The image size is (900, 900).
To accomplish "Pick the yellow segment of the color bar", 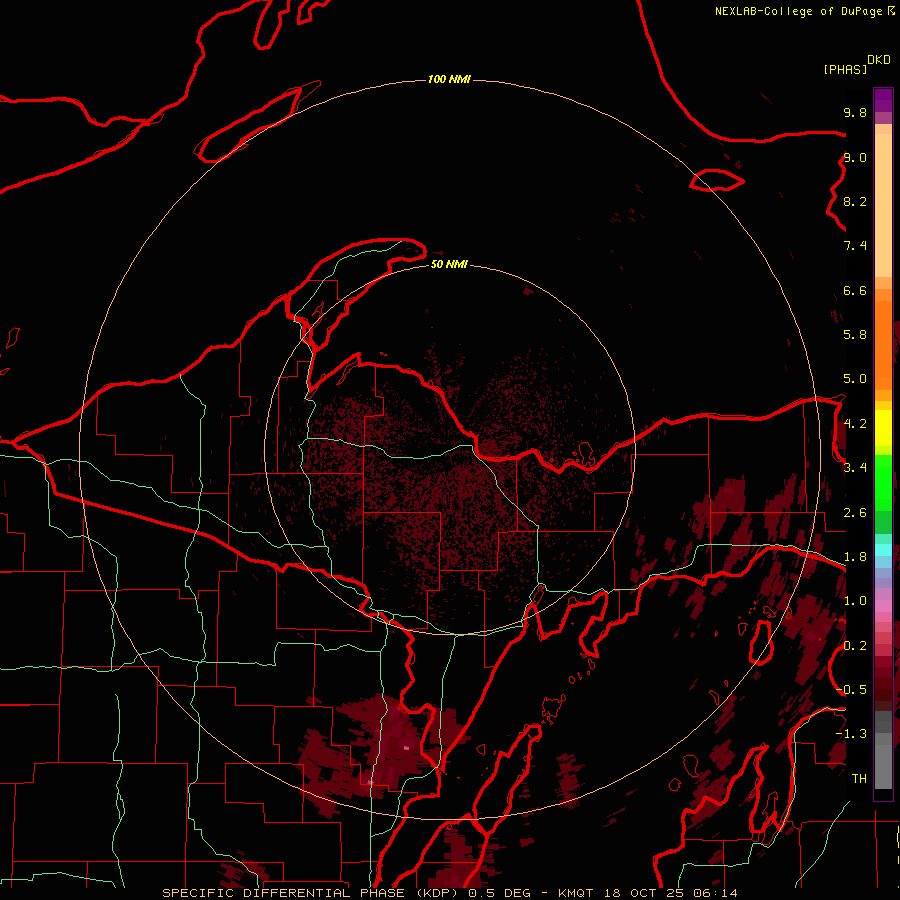I will [883, 428].
